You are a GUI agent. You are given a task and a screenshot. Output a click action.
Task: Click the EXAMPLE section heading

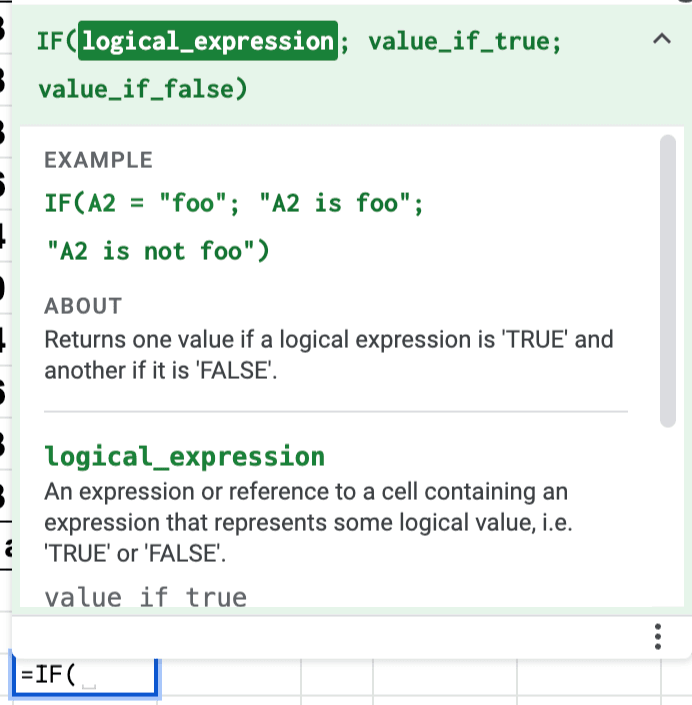click(98, 160)
